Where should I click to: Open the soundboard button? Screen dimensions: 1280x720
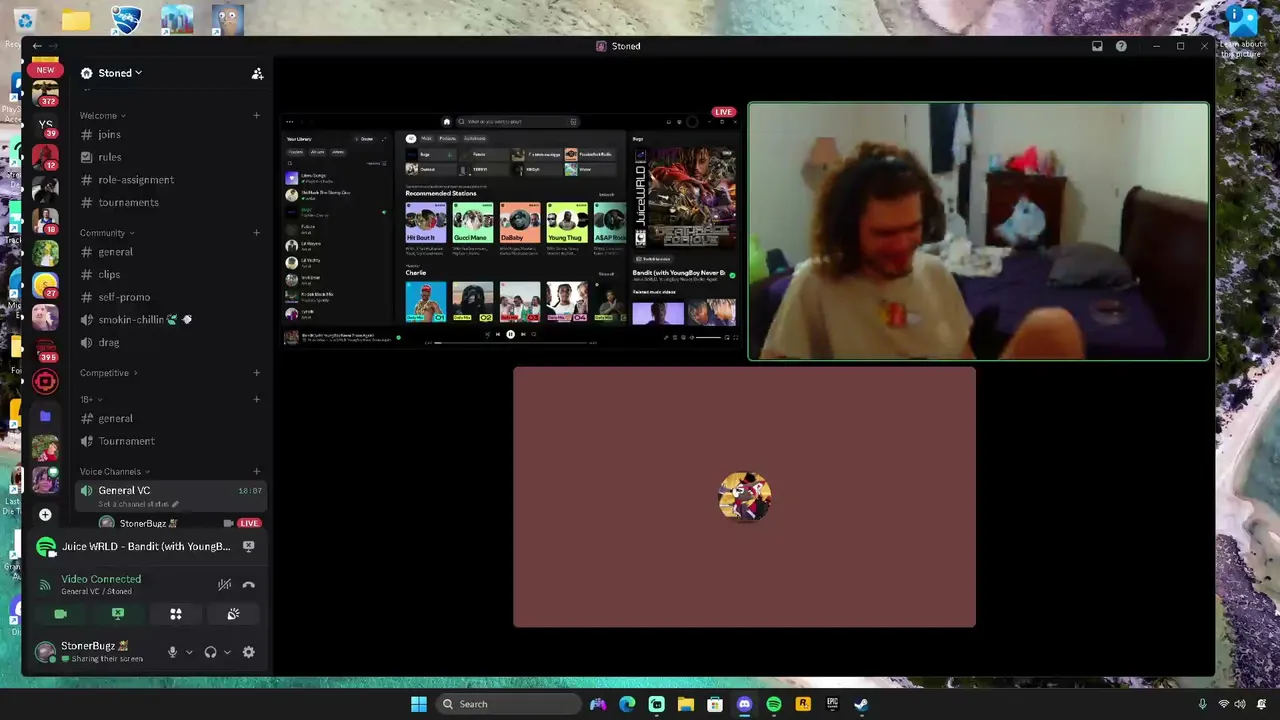[233, 614]
